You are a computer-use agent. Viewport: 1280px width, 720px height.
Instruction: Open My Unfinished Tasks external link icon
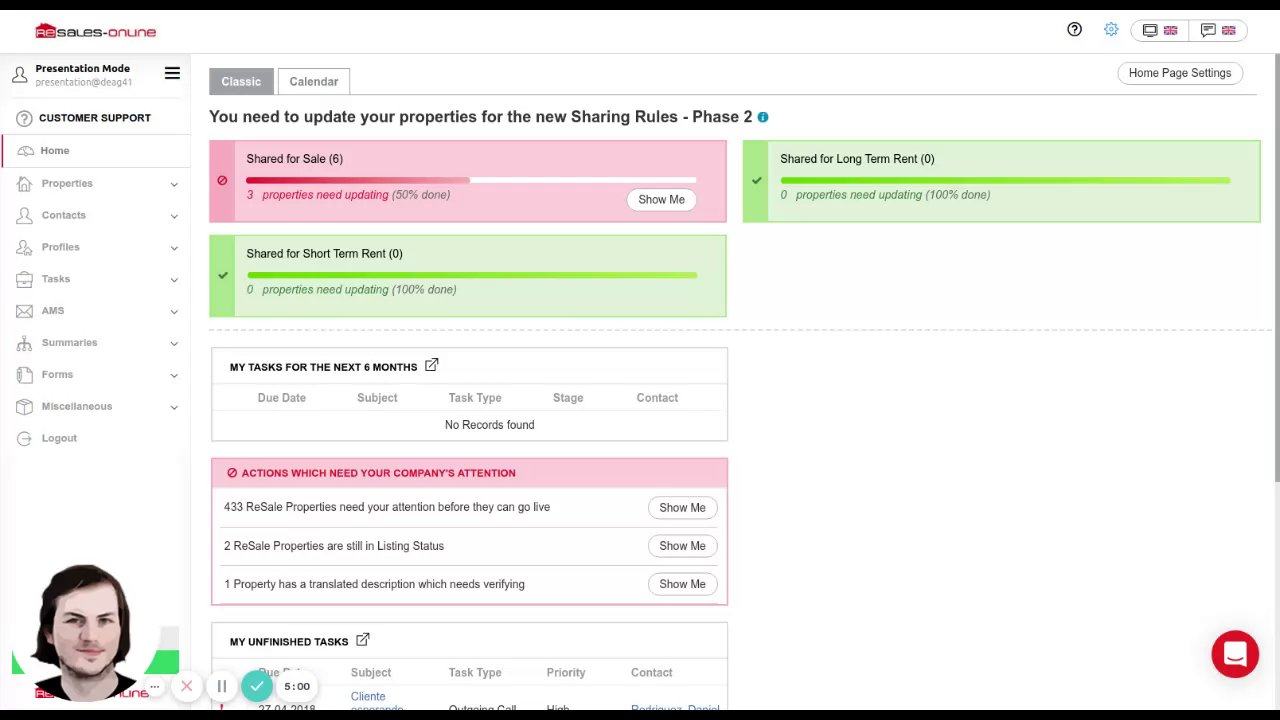(363, 640)
